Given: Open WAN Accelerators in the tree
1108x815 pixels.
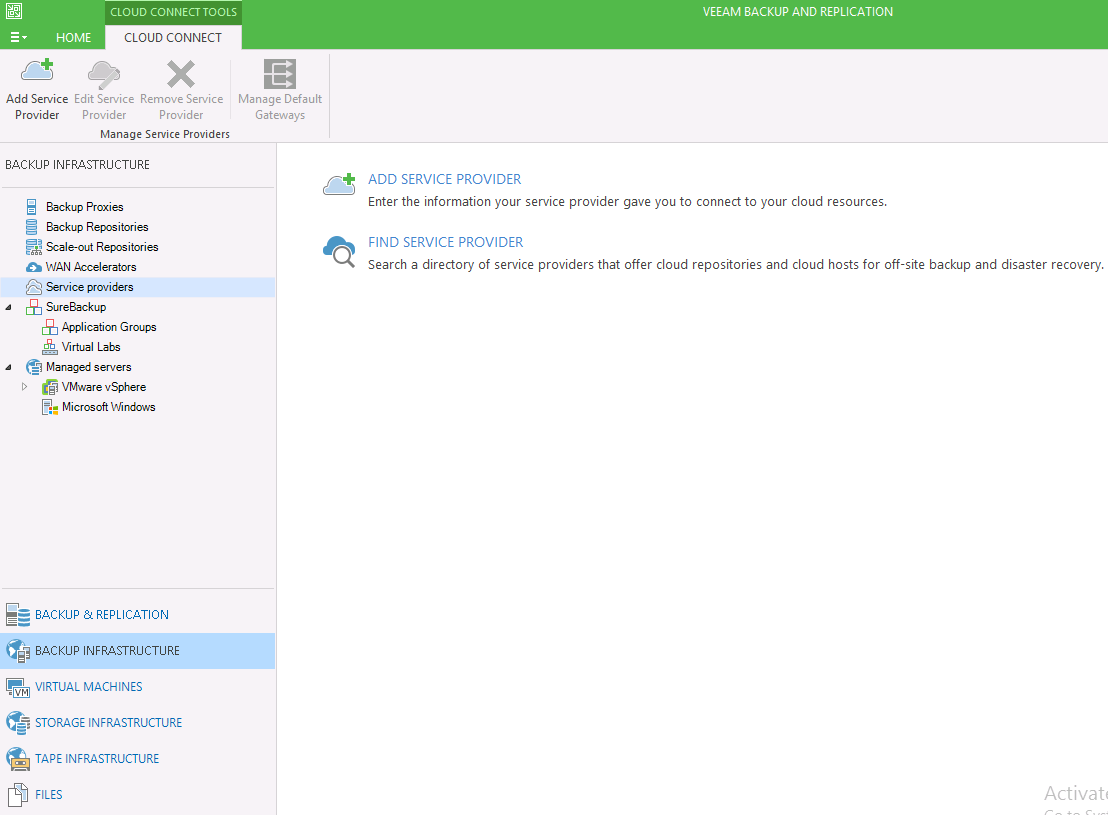Looking at the screenshot, I should click(x=91, y=266).
